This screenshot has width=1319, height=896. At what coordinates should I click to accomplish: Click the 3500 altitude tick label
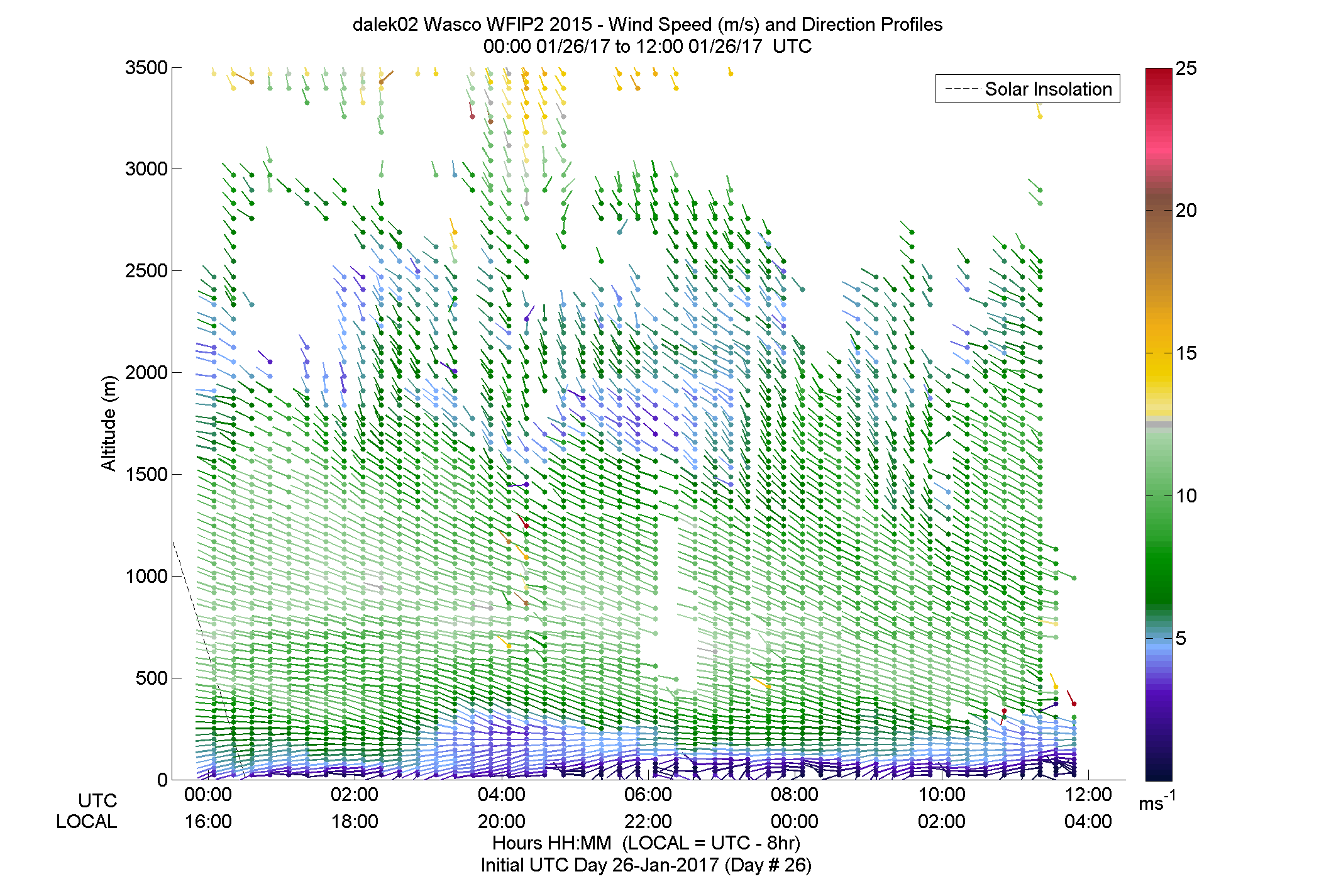(x=146, y=68)
